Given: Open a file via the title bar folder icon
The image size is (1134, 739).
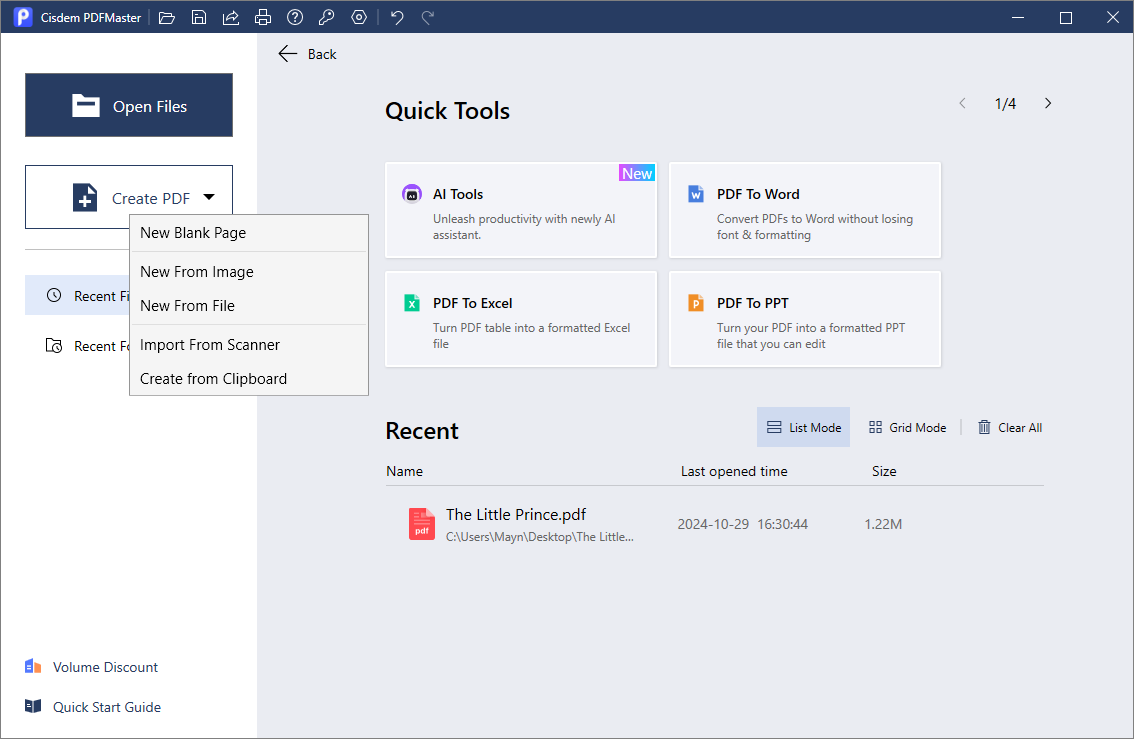Looking at the screenshot, I should [167, 17].
